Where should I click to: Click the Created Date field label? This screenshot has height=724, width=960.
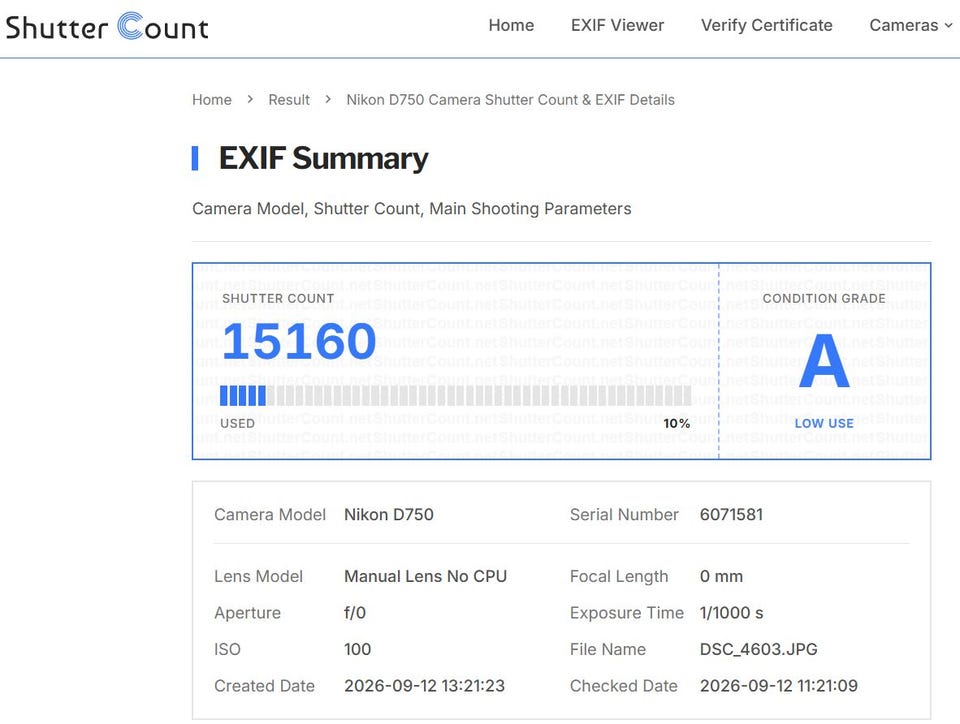(264, 686)
